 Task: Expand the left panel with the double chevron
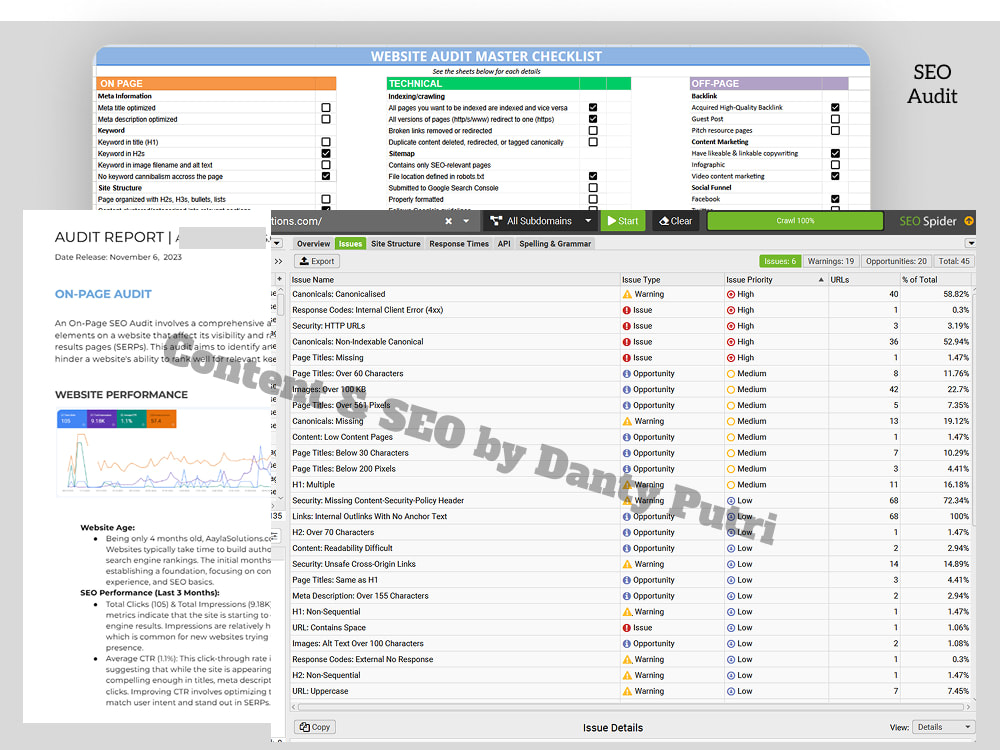tap(278, 261)
